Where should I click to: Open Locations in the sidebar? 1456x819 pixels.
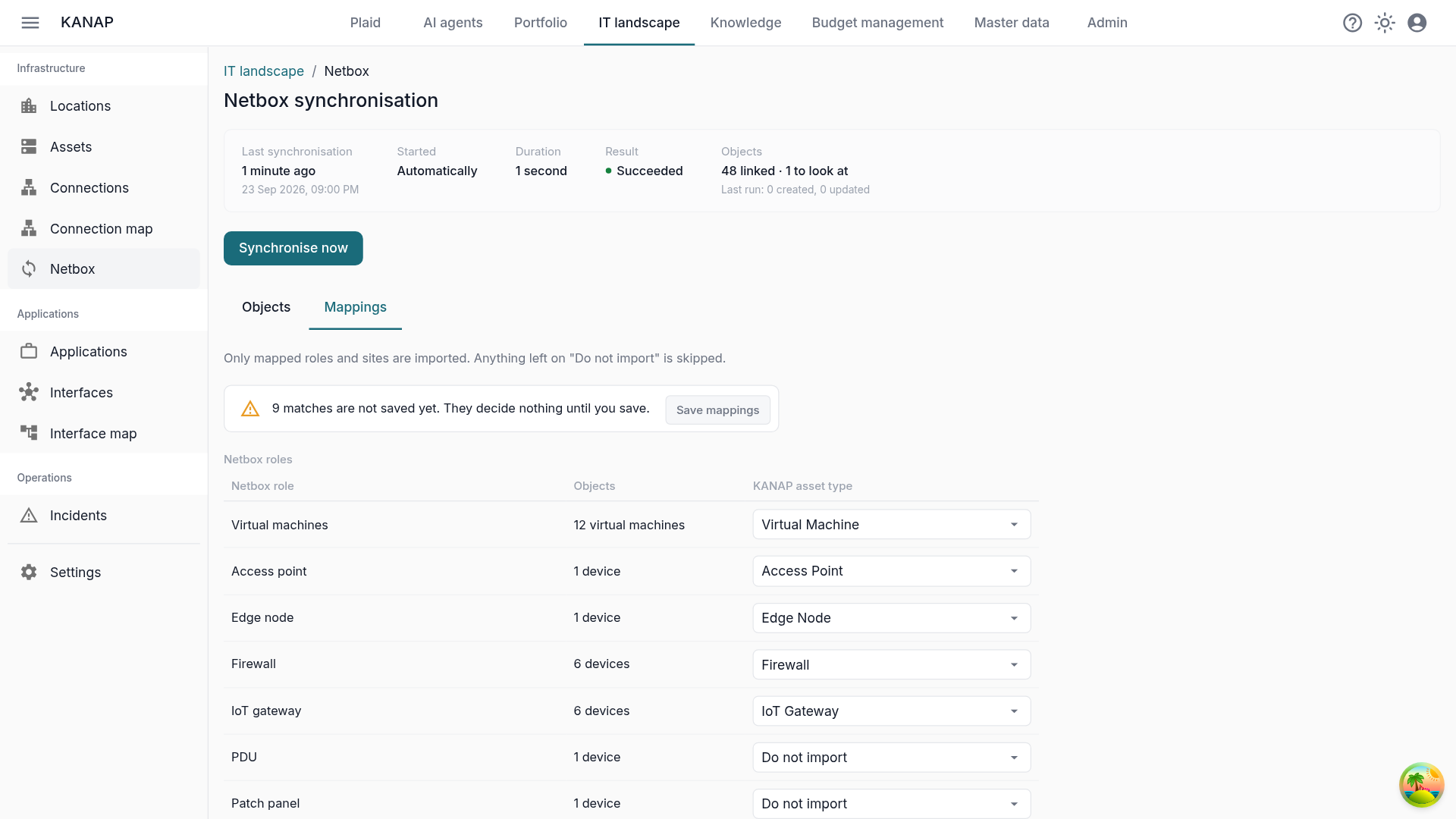click(x=104, y=106)
